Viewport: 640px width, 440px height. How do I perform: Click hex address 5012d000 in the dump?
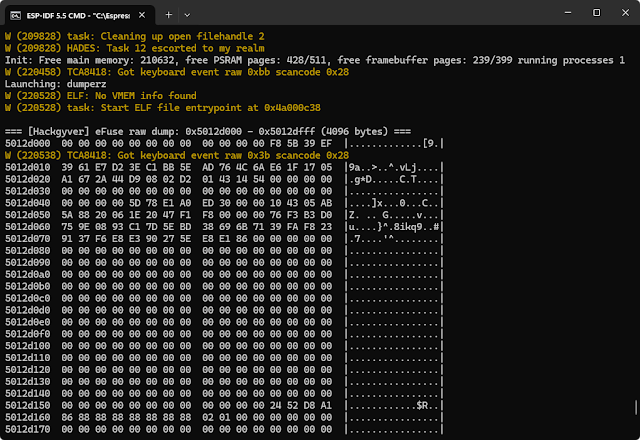[26, 143]
